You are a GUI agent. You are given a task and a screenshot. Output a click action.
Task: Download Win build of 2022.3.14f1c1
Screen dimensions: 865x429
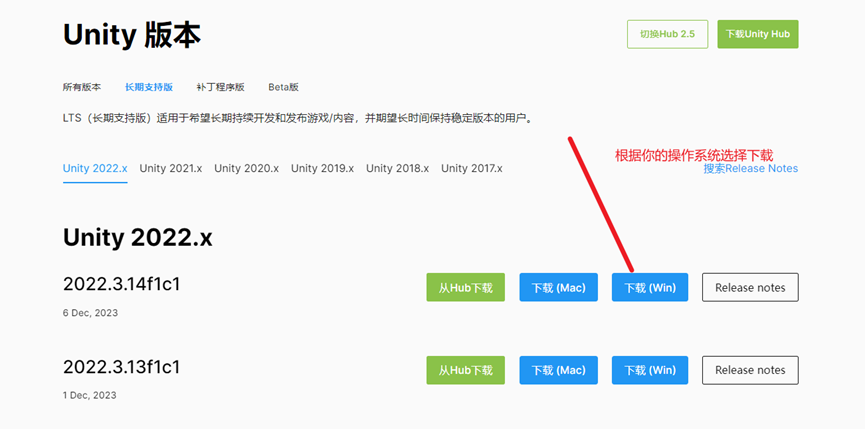(650, 287)
